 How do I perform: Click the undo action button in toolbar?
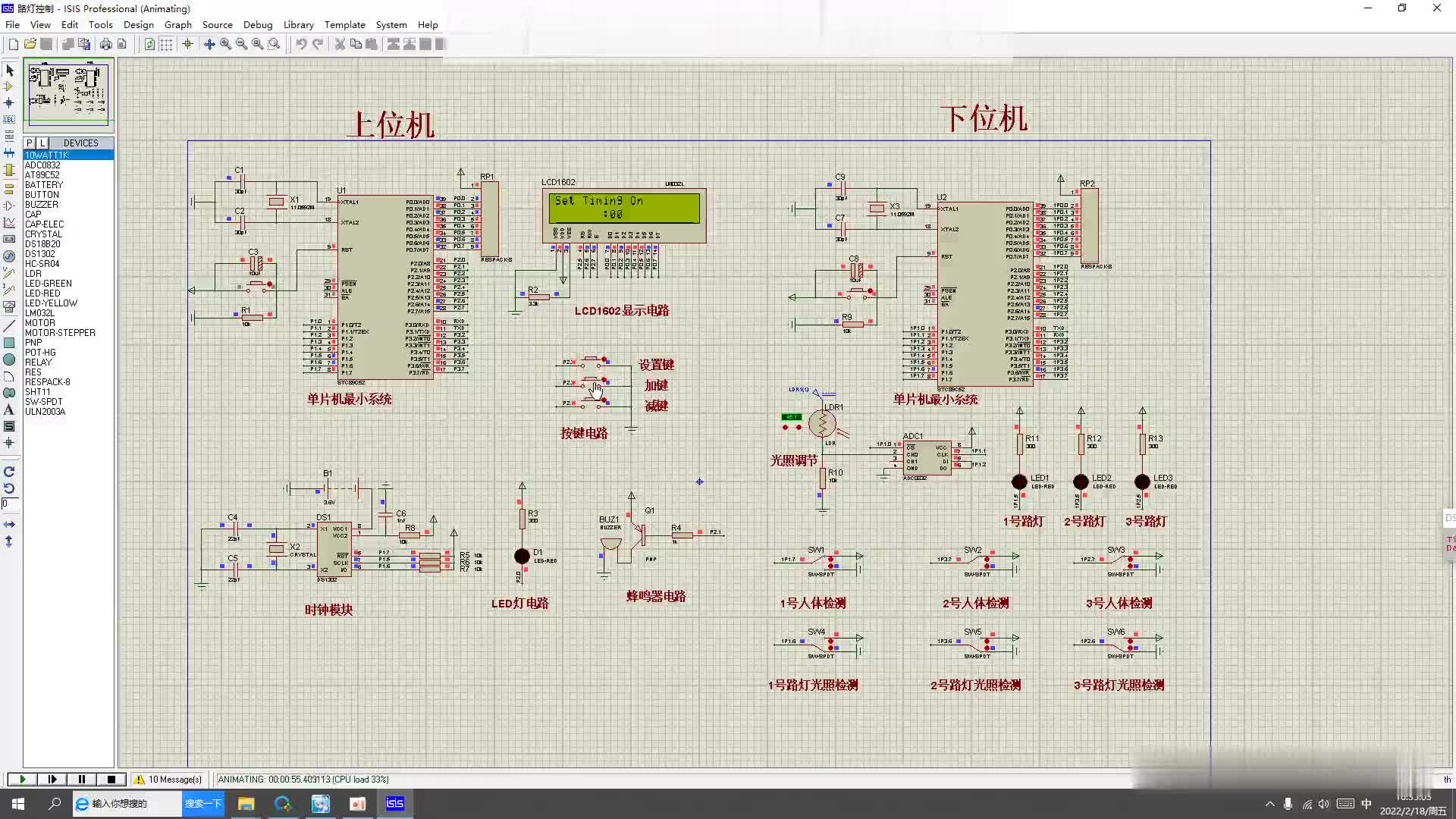coord(300,44)
